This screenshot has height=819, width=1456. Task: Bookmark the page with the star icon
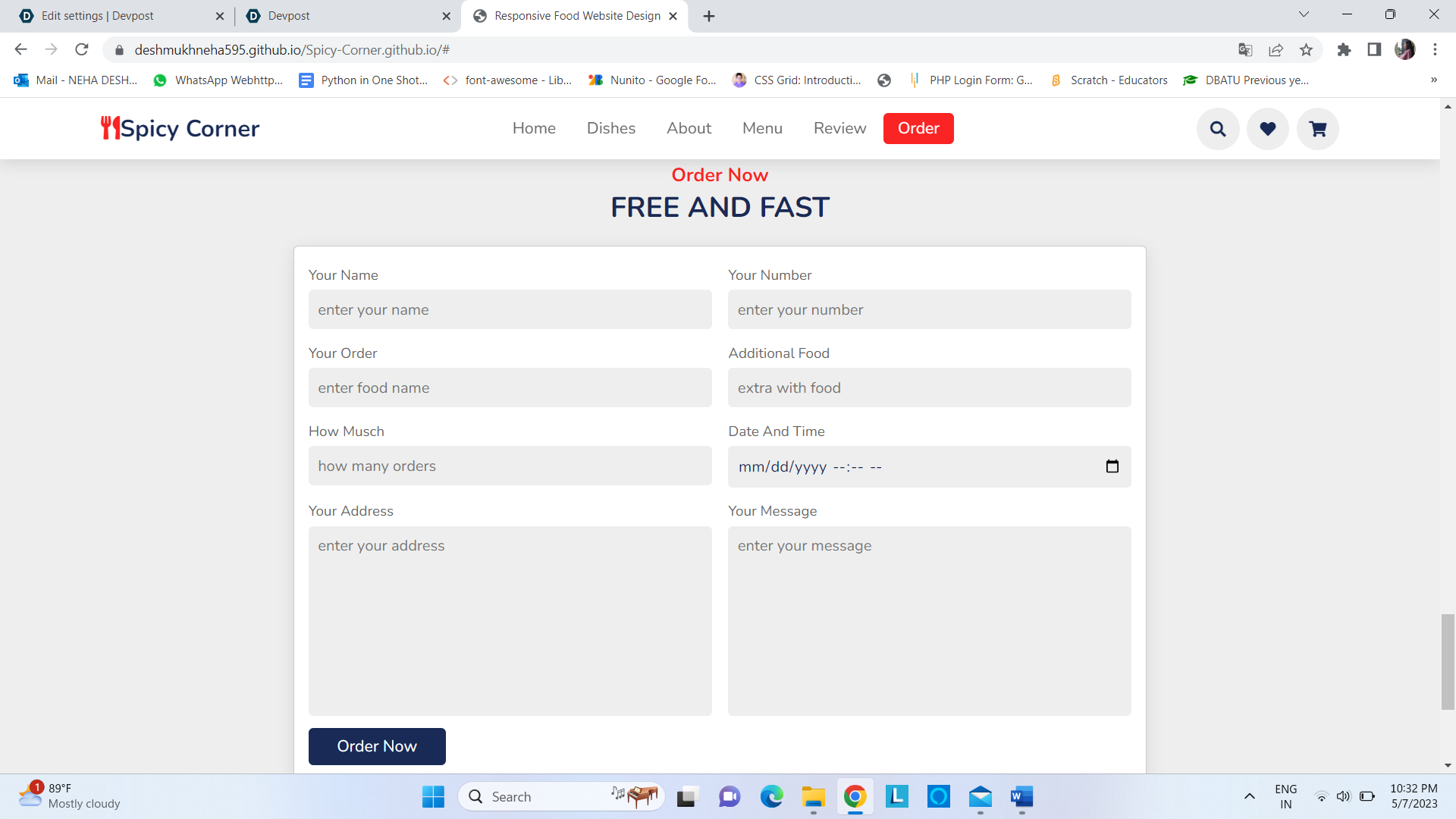pos(1307,49)
